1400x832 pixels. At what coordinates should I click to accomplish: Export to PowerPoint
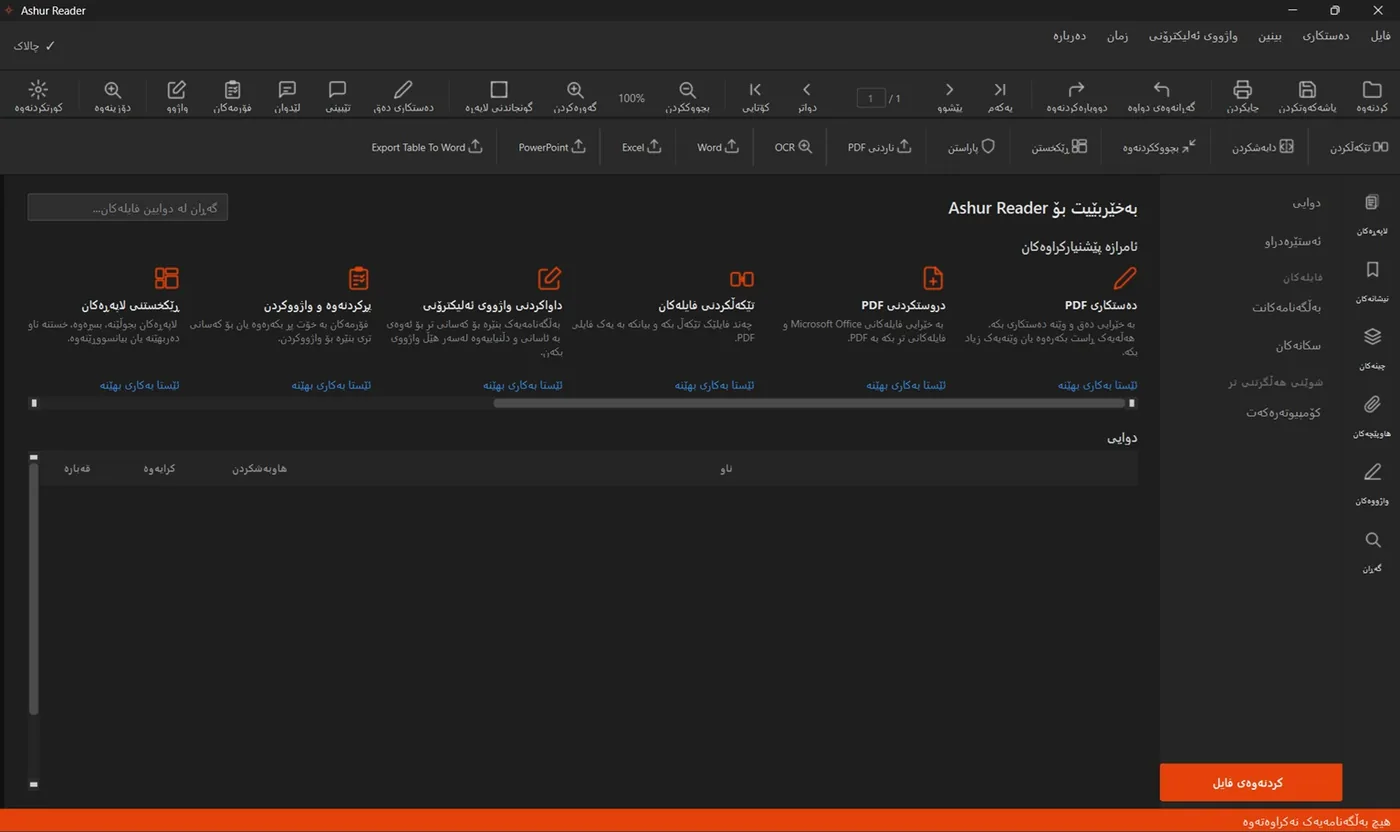(552, 147)
